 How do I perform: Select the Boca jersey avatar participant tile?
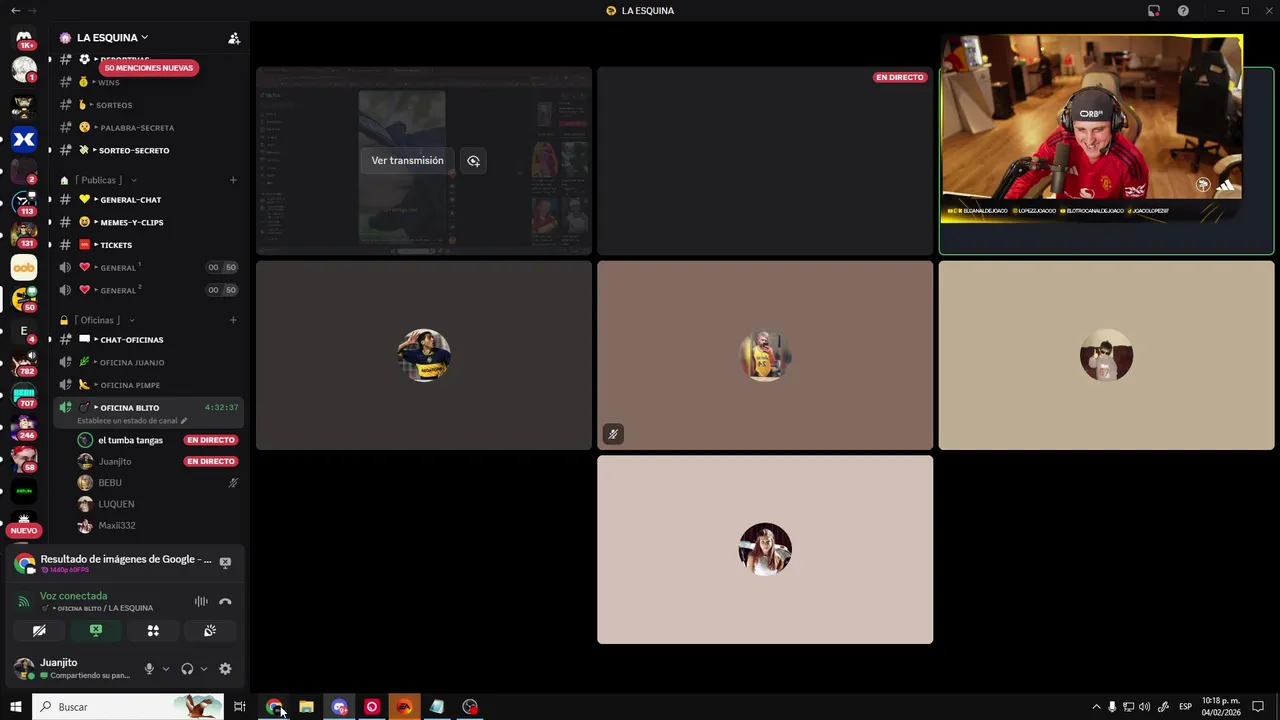(424, 355)
